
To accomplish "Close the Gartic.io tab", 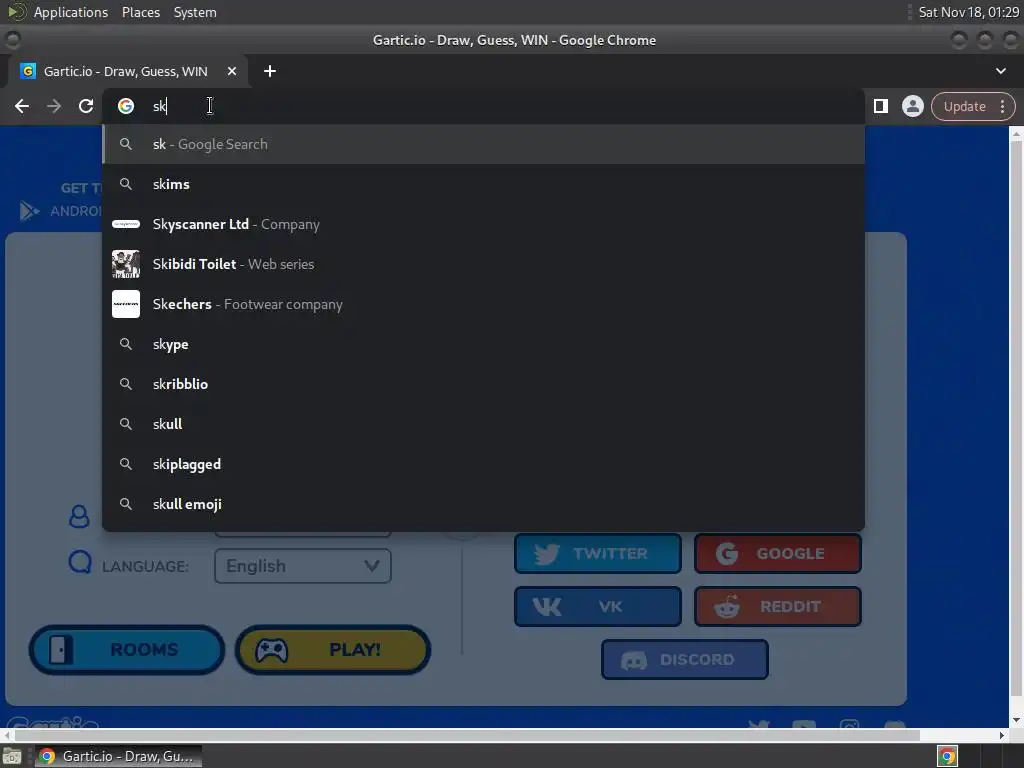I will tap(232, 71).
